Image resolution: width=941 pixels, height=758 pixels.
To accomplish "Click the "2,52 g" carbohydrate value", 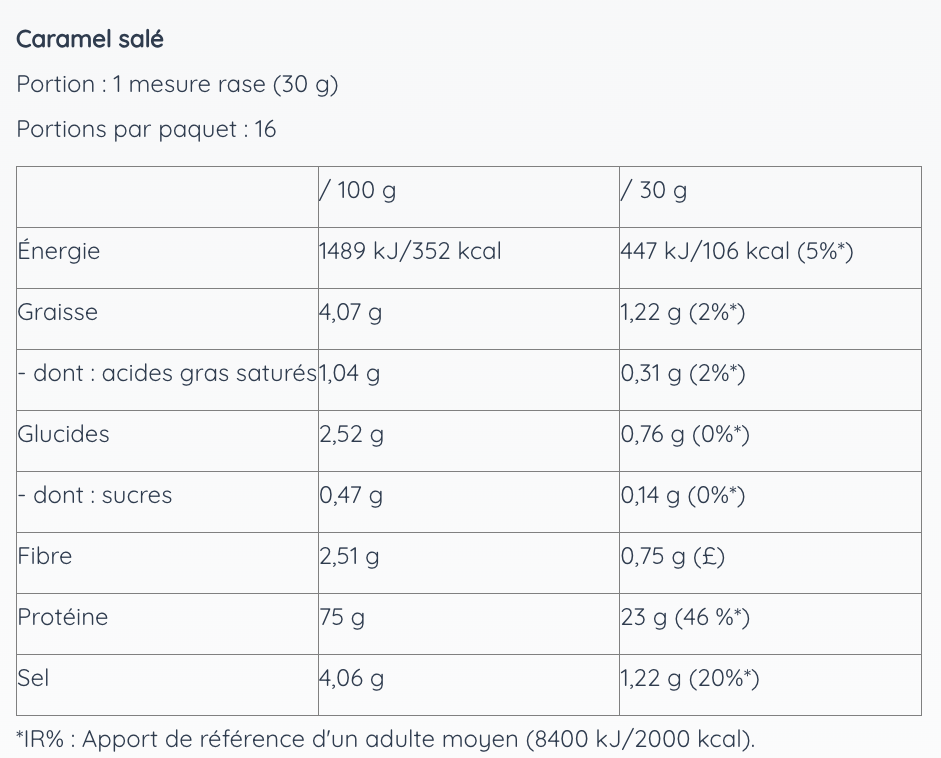I will (x=352, y=435).
